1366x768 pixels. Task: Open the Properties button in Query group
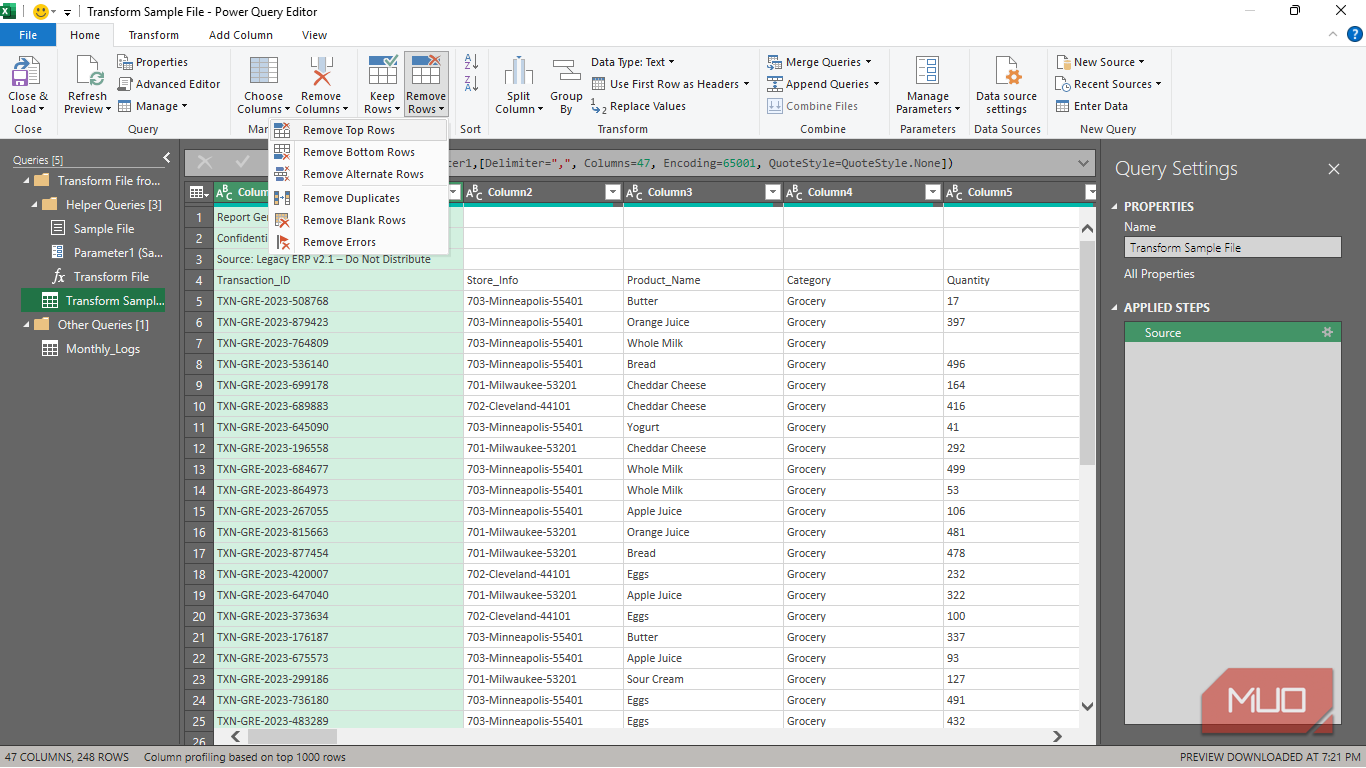click(x=152, y=62)
